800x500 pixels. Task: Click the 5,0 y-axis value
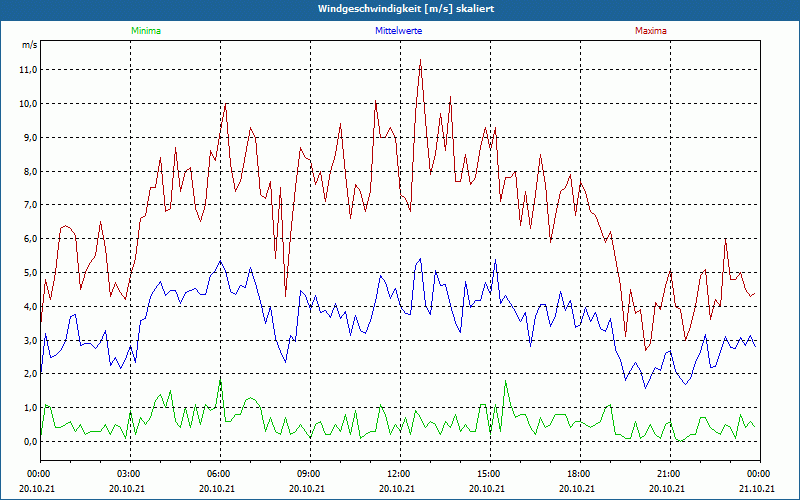[x=30, y=272]
